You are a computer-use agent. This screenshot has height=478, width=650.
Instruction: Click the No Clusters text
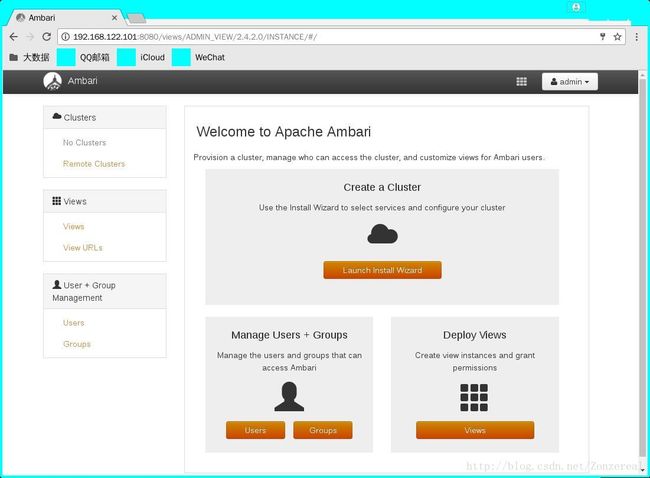(85, 143)
